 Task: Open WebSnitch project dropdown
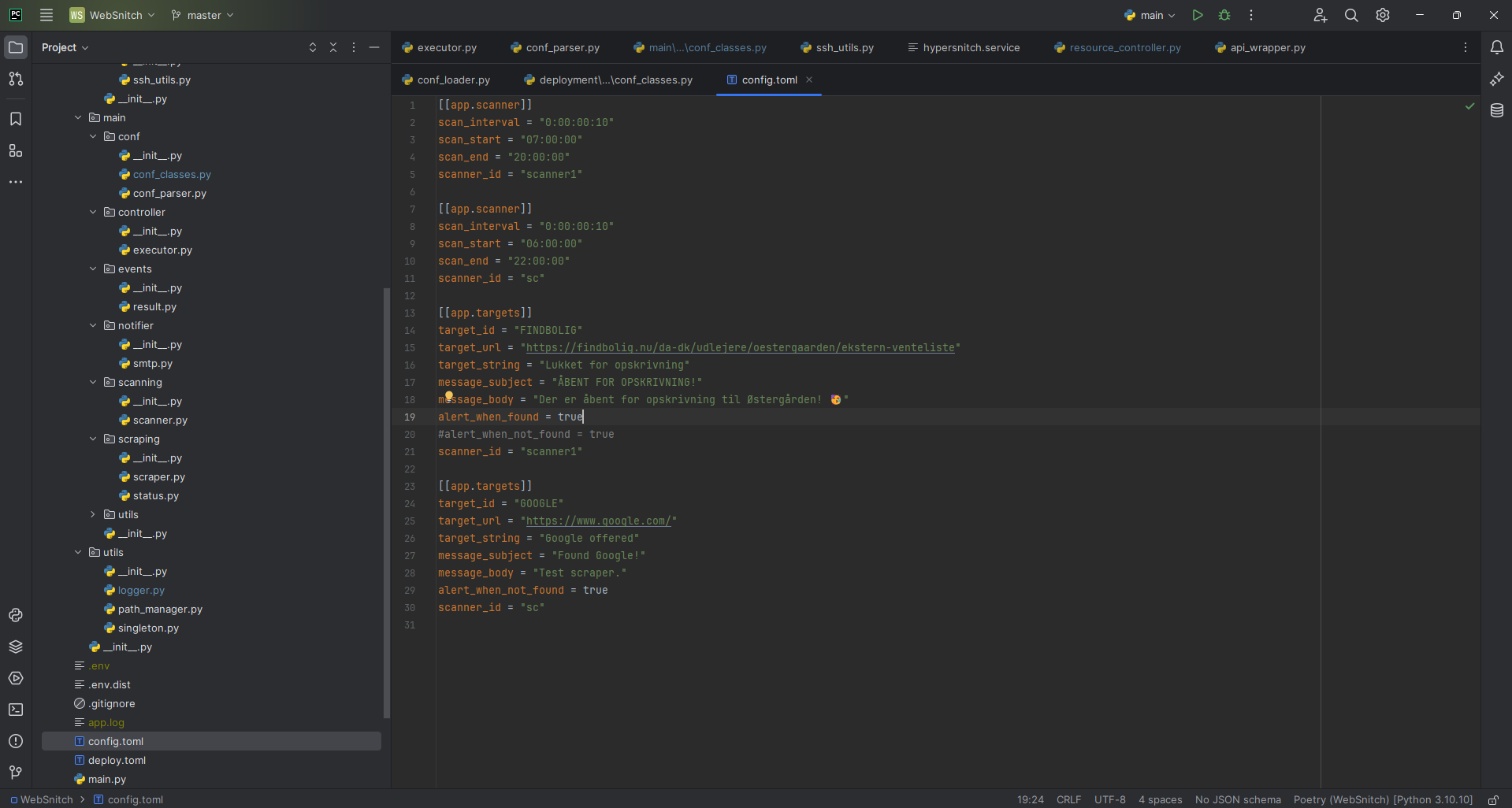[112, 15]
